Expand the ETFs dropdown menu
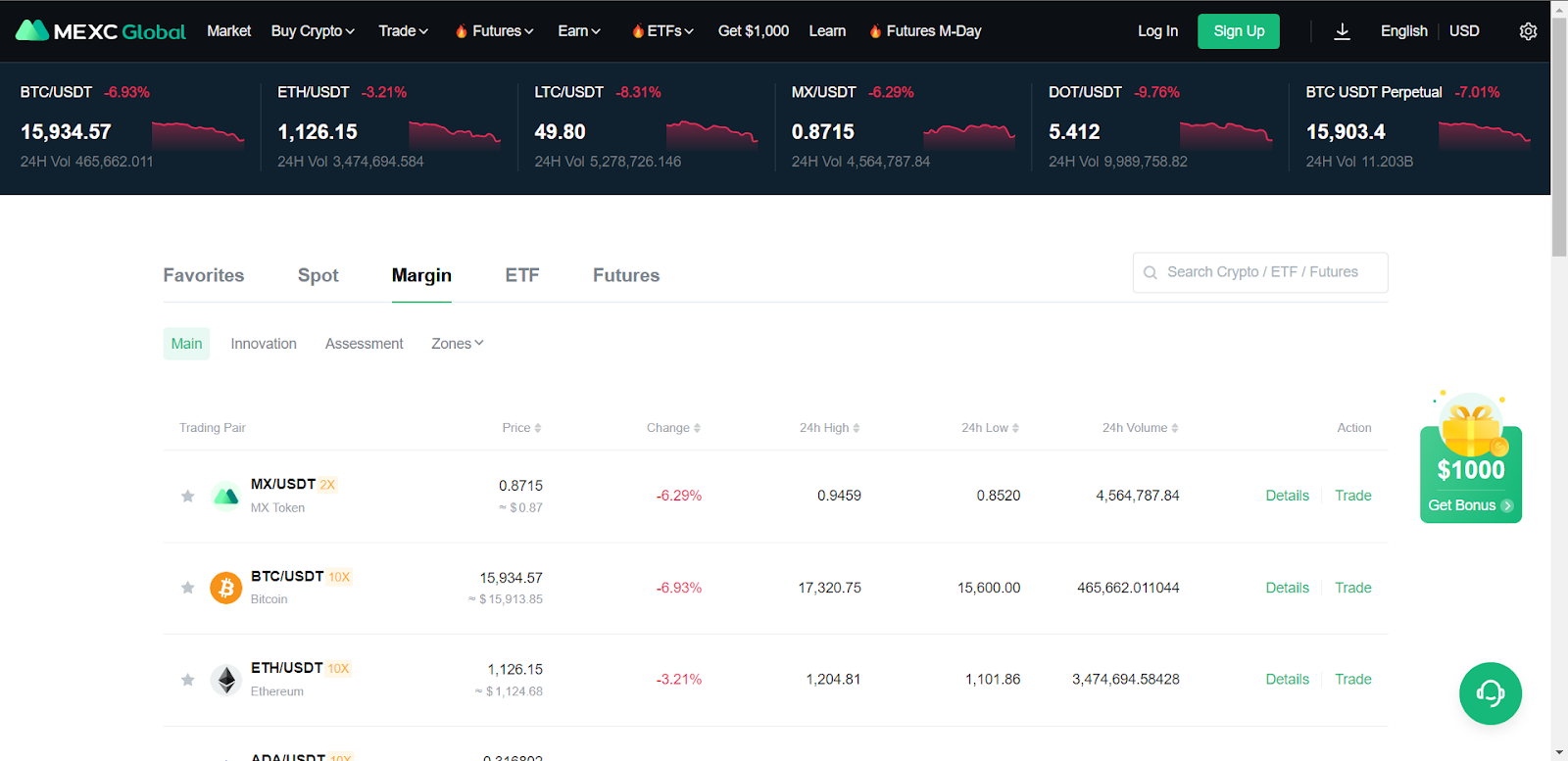This screenshot has height=761, width=1568. [663, 31]
